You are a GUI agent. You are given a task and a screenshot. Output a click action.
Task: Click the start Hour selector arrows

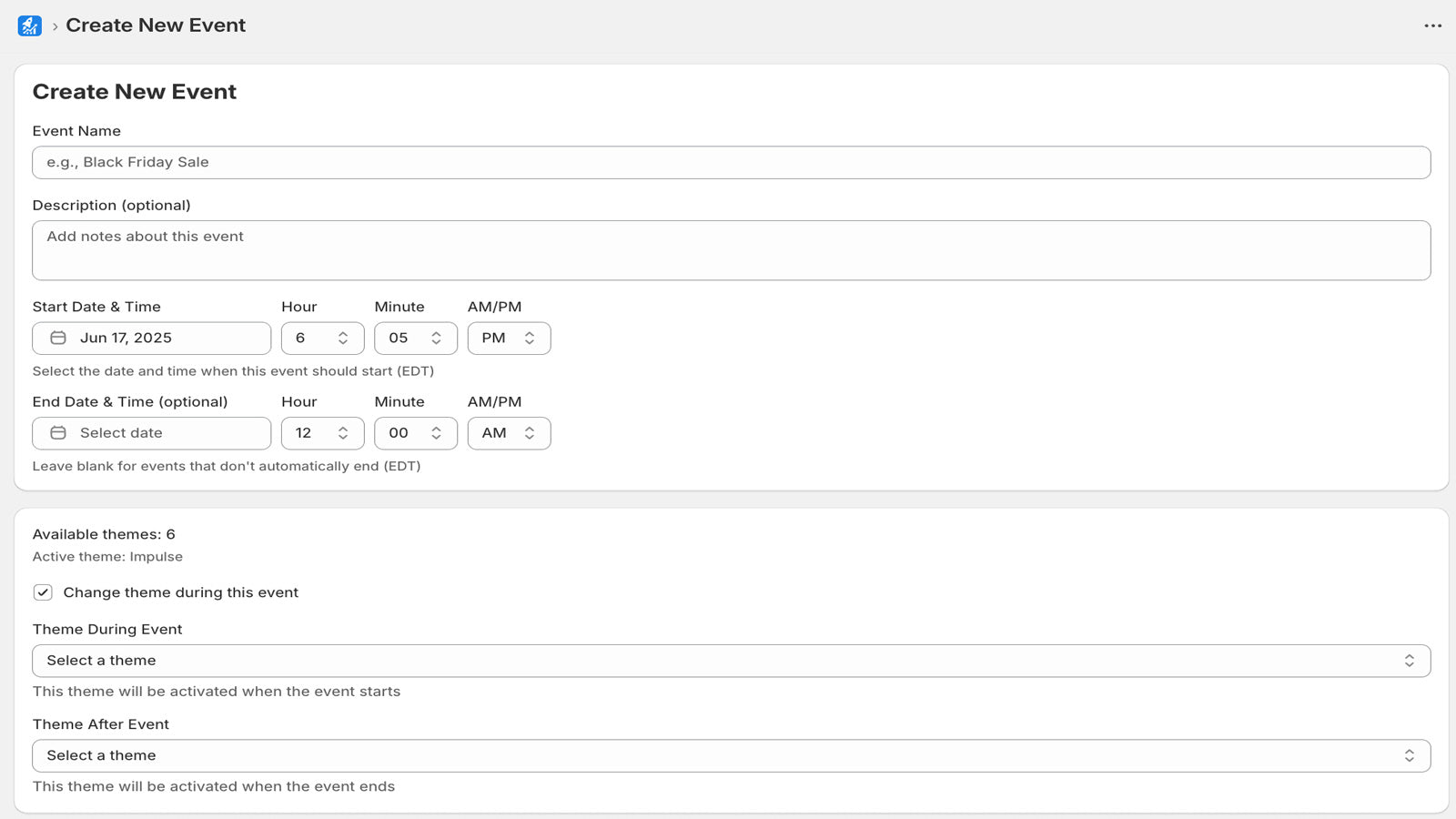tap(343, 338)
